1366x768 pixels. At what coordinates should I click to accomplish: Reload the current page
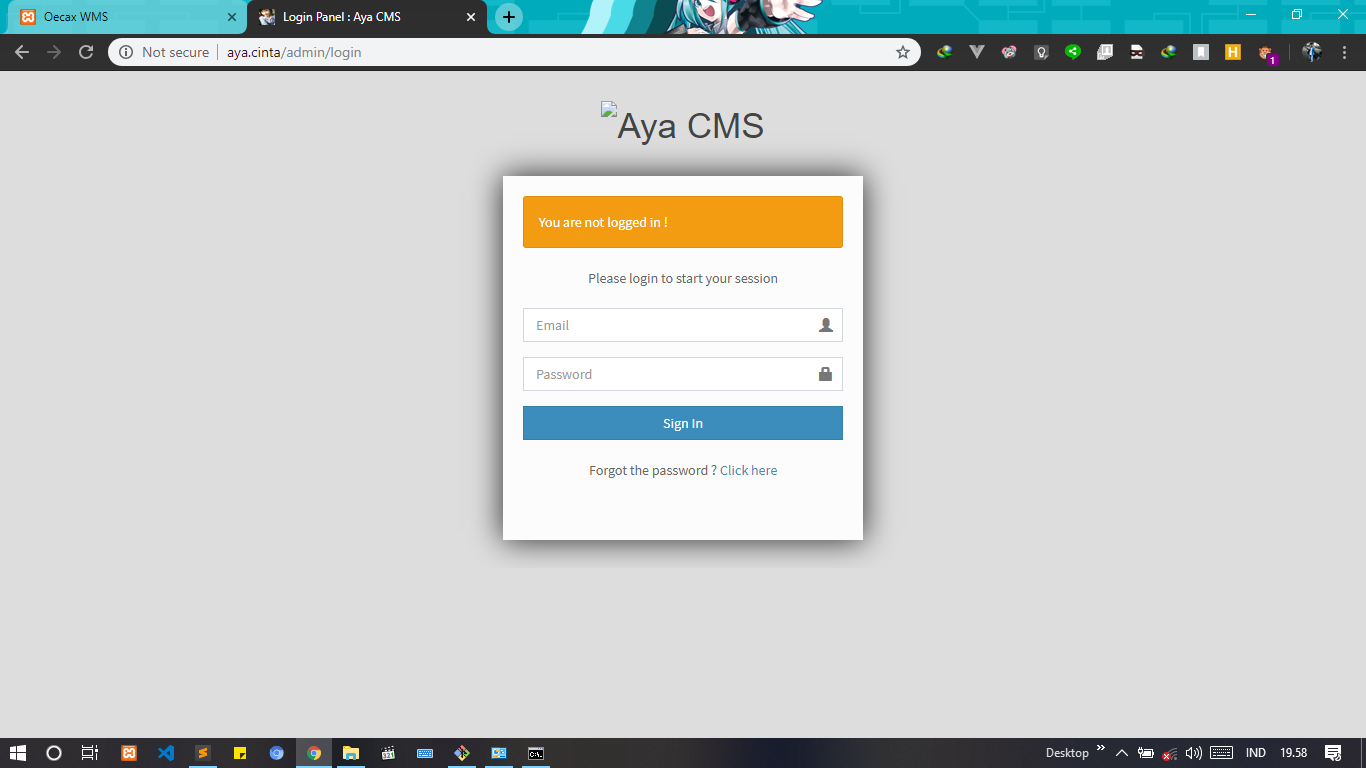coord(86,52)
